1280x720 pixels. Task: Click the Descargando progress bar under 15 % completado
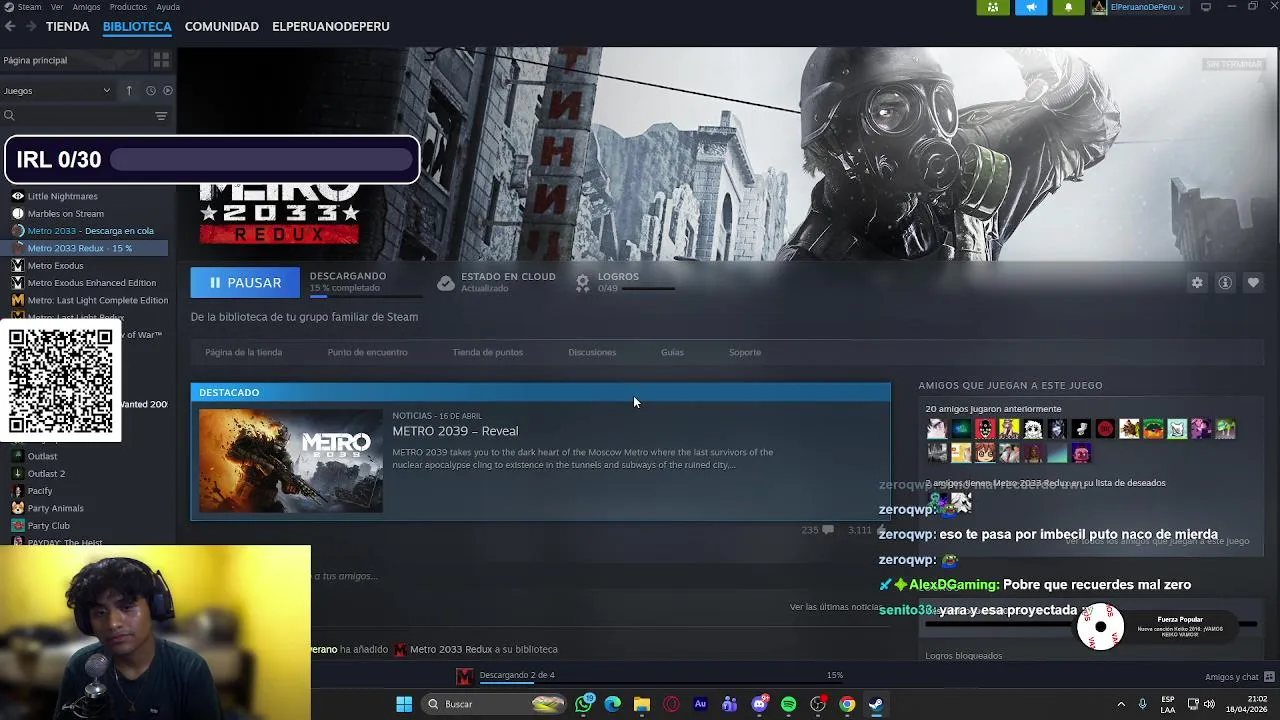pos(365,296)
